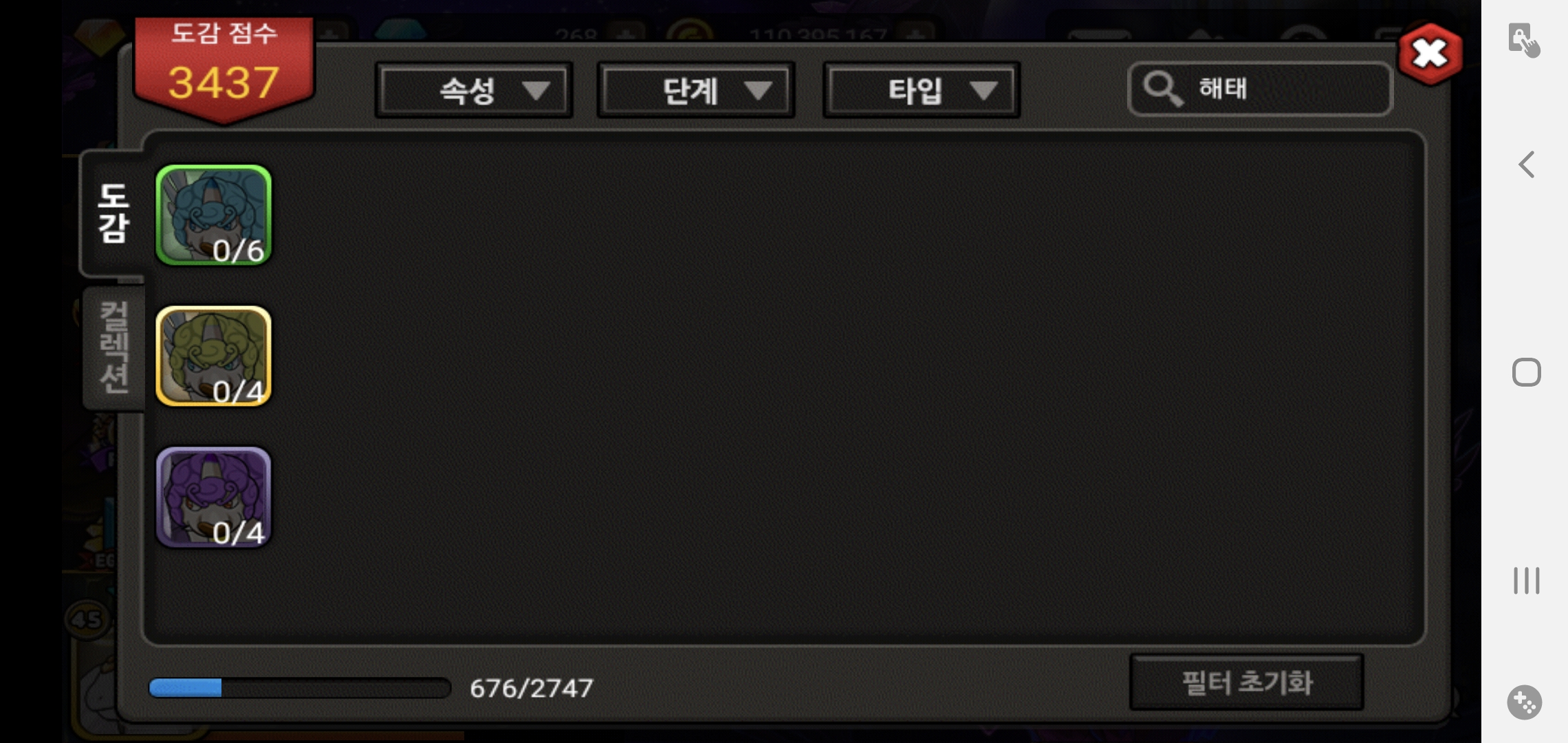Click the blue collection progress bar

pyautogui.click(x=300, y=688)
